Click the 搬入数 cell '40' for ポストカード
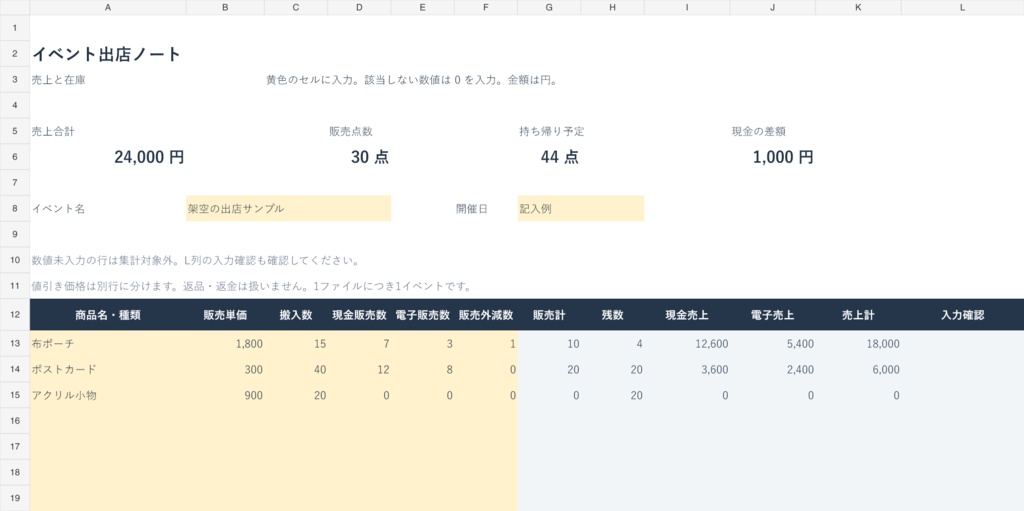 tap(296, 369)
